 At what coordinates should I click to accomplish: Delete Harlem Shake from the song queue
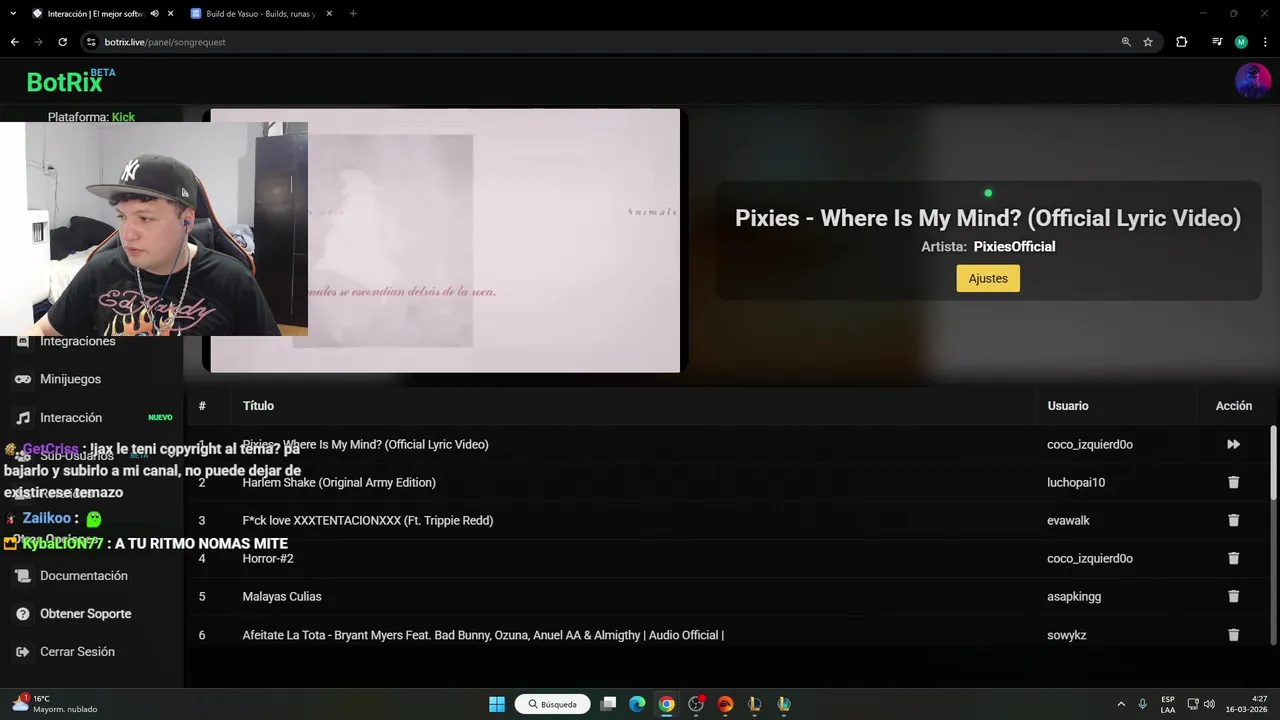coord(1233,482)
